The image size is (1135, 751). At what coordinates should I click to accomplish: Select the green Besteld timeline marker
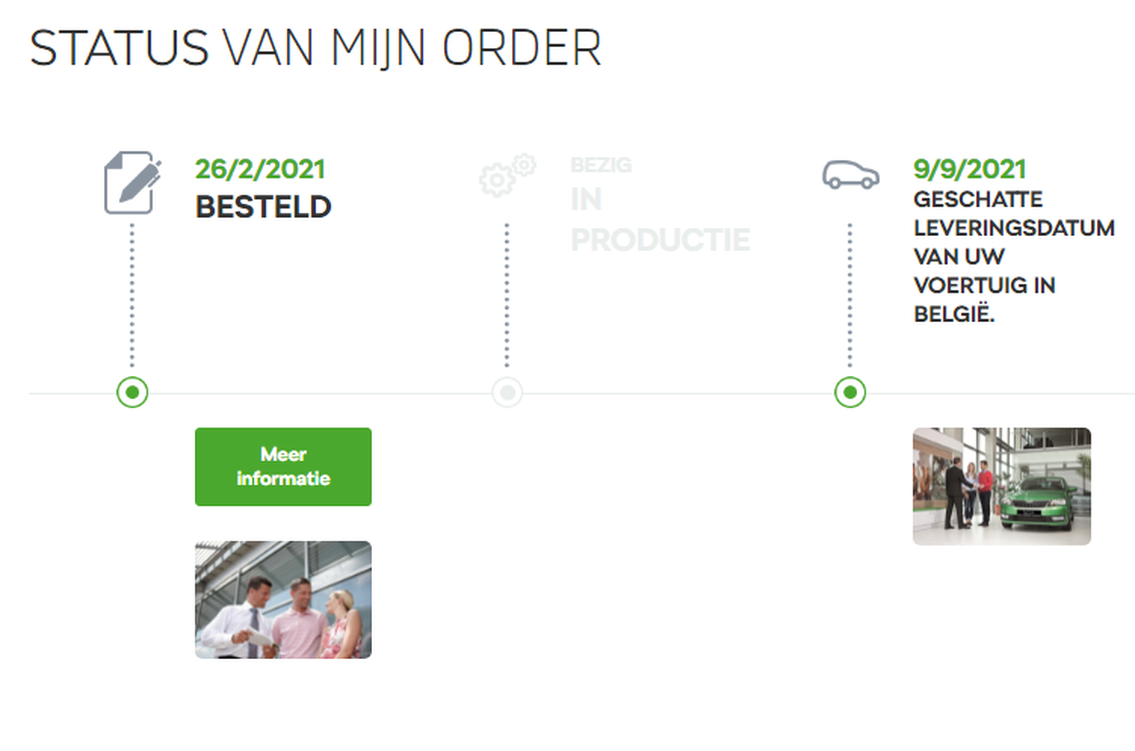pos(132,392)
